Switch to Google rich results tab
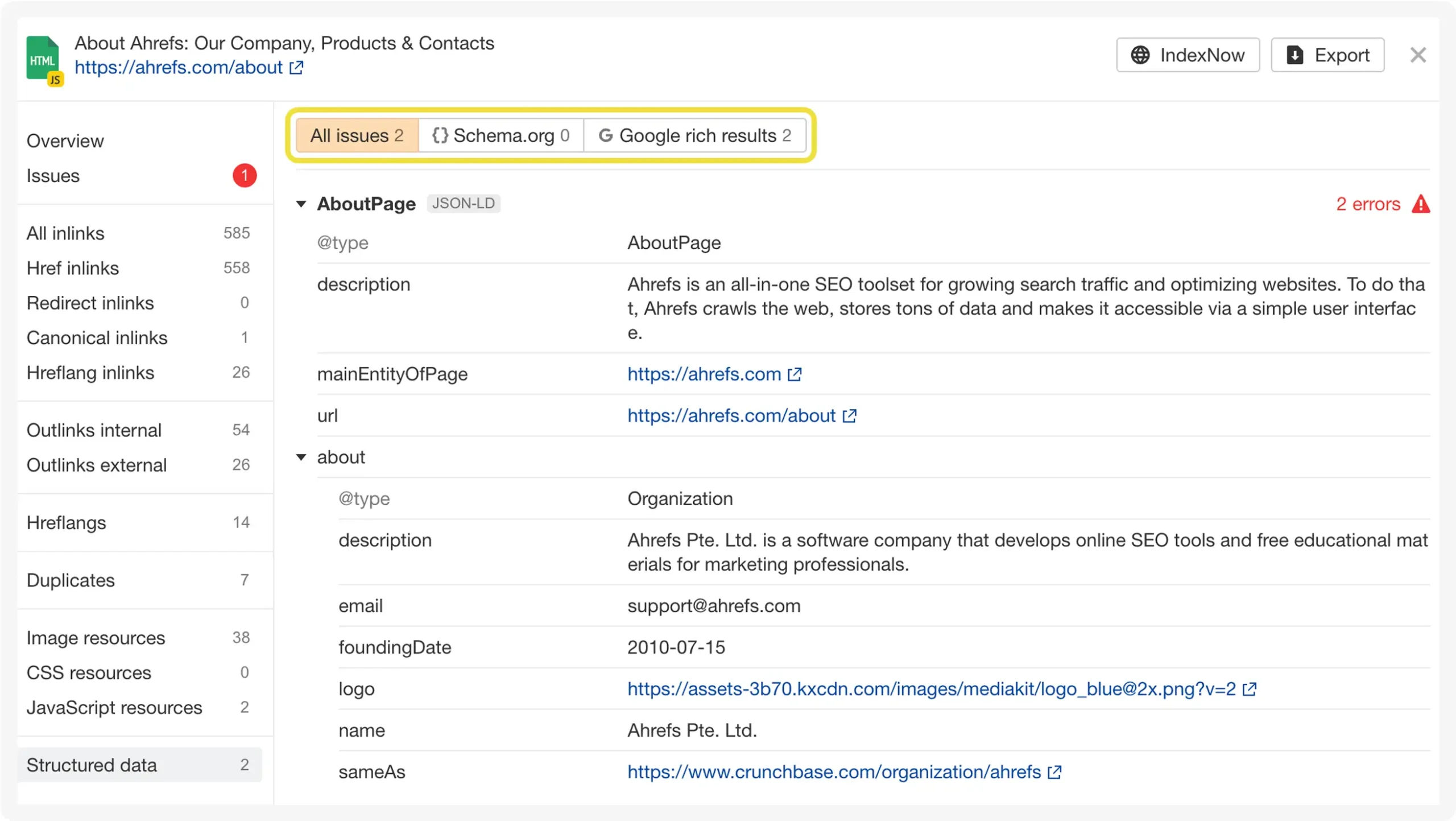 (x=695, y=135)
